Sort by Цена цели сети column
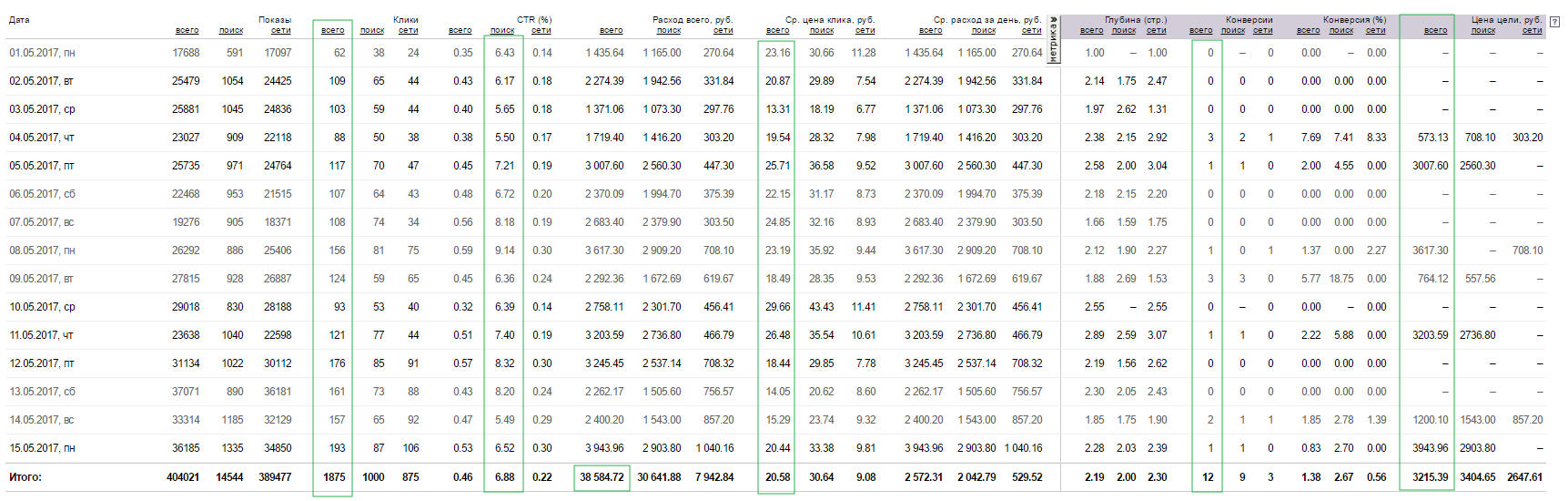Viewport: 1568px width, 501px height. point(1533,31)
